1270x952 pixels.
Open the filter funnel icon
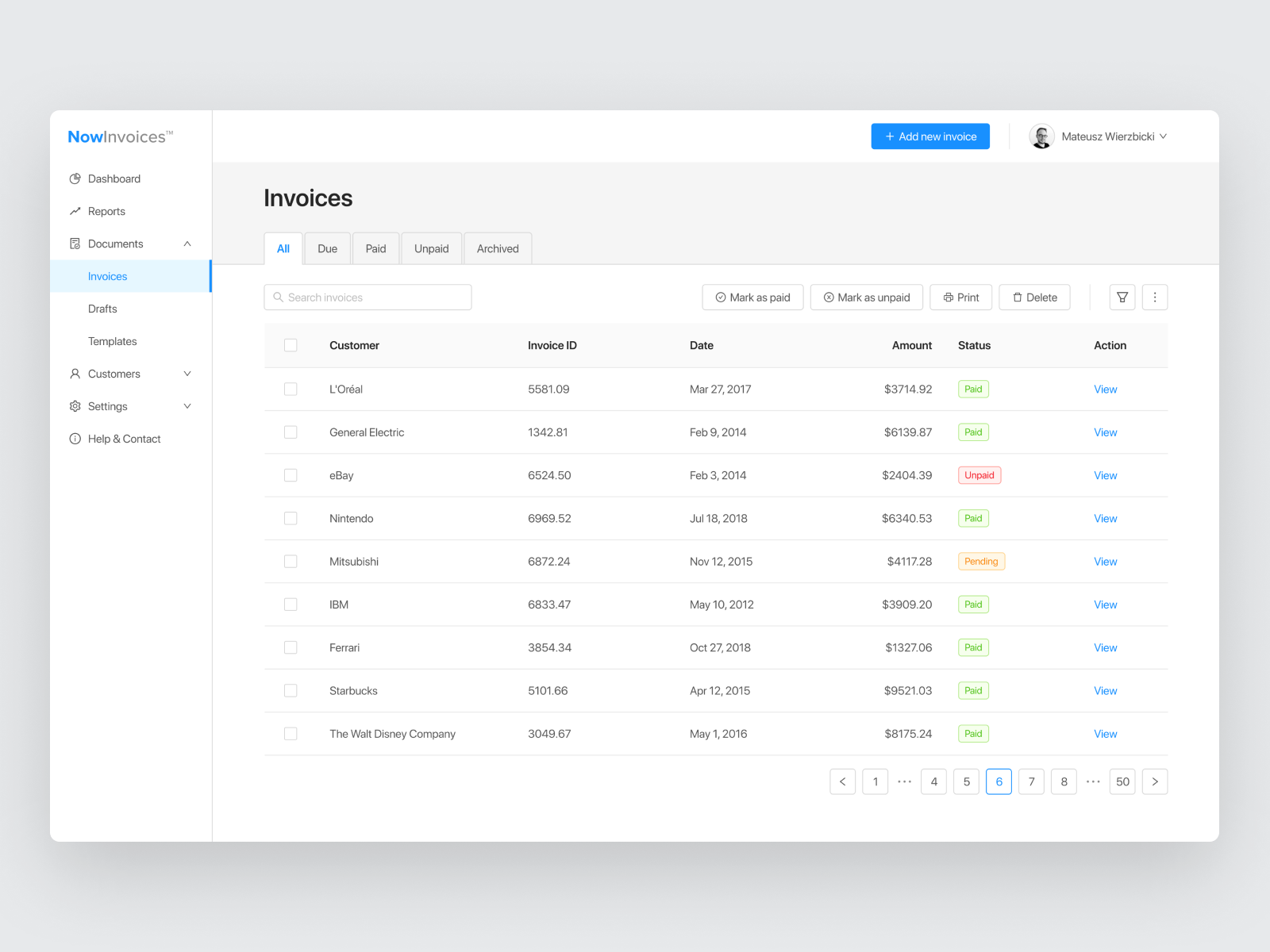(1122, 297)
